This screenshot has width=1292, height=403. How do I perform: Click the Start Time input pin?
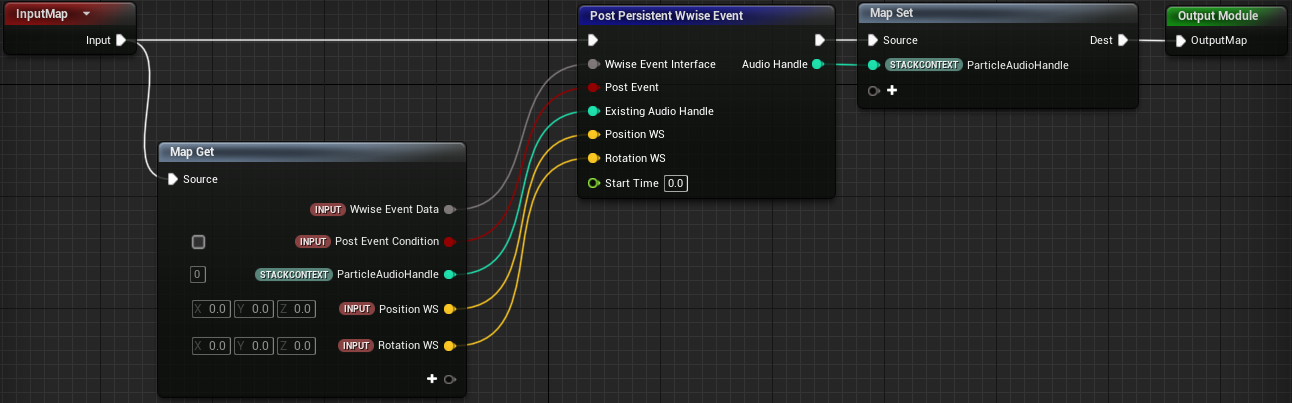593,184
